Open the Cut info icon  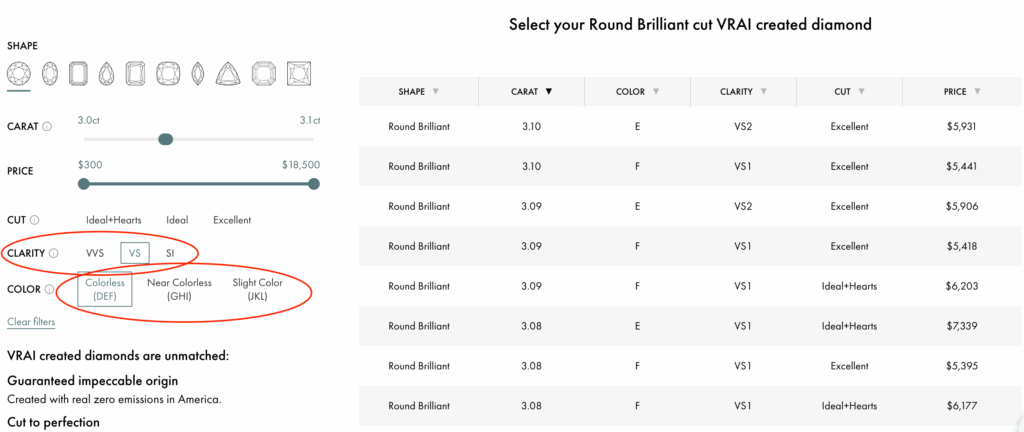tap(35, 220)
